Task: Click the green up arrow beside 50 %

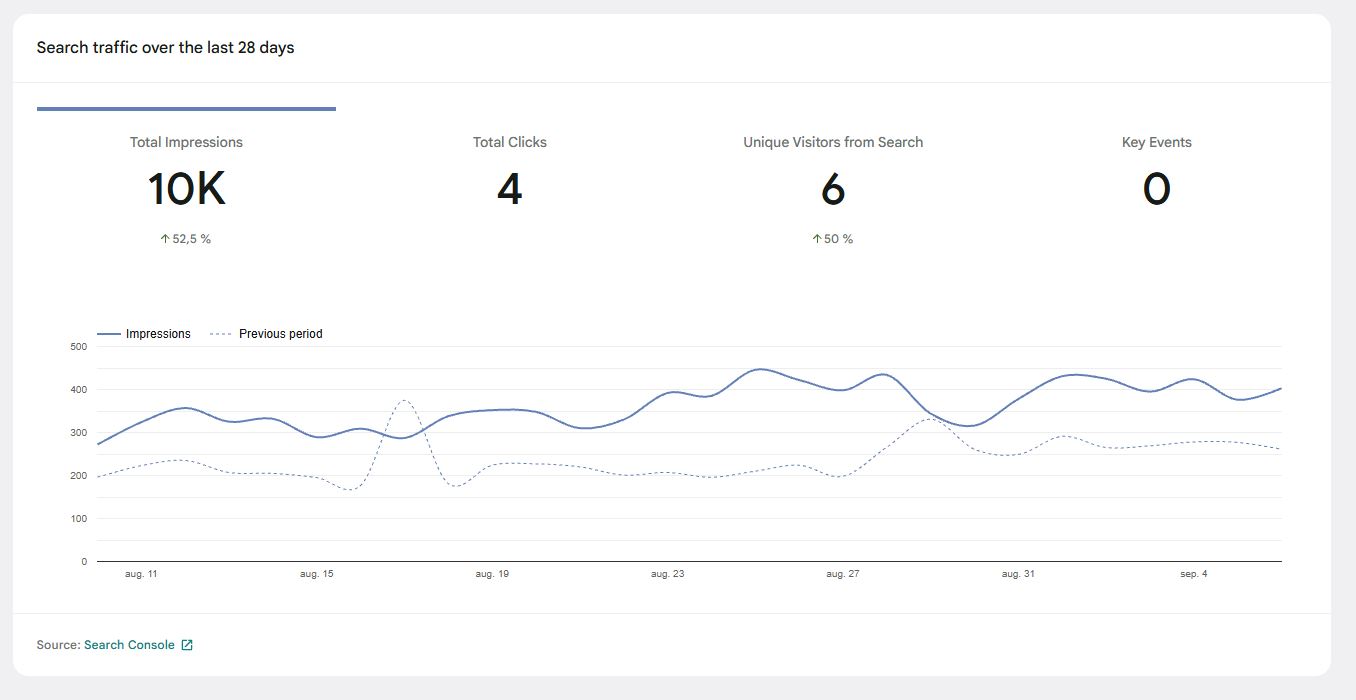Action: coord(816,239)
